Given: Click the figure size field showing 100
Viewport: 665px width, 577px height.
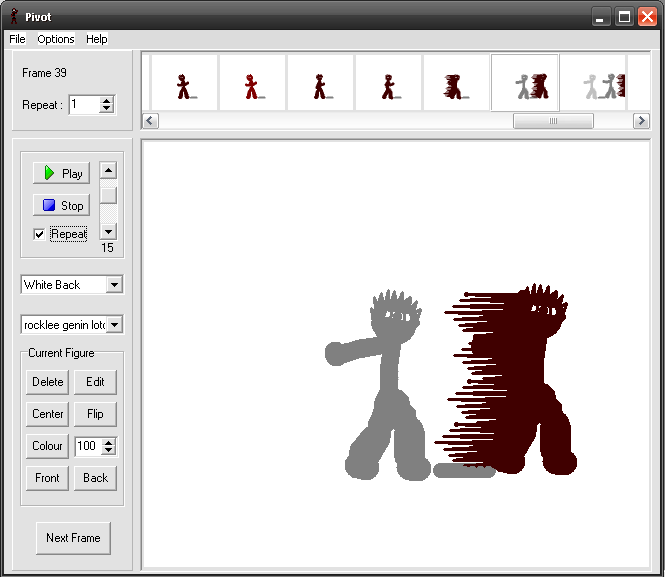Looking at the screenshot, I should tap(89, 446).
